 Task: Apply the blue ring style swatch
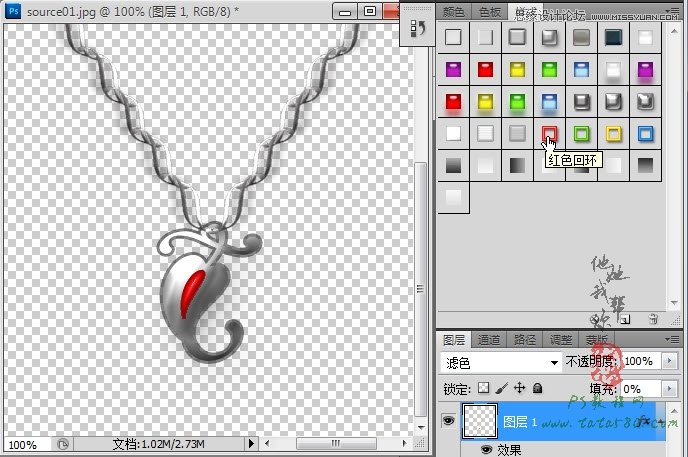pos(645,133)
